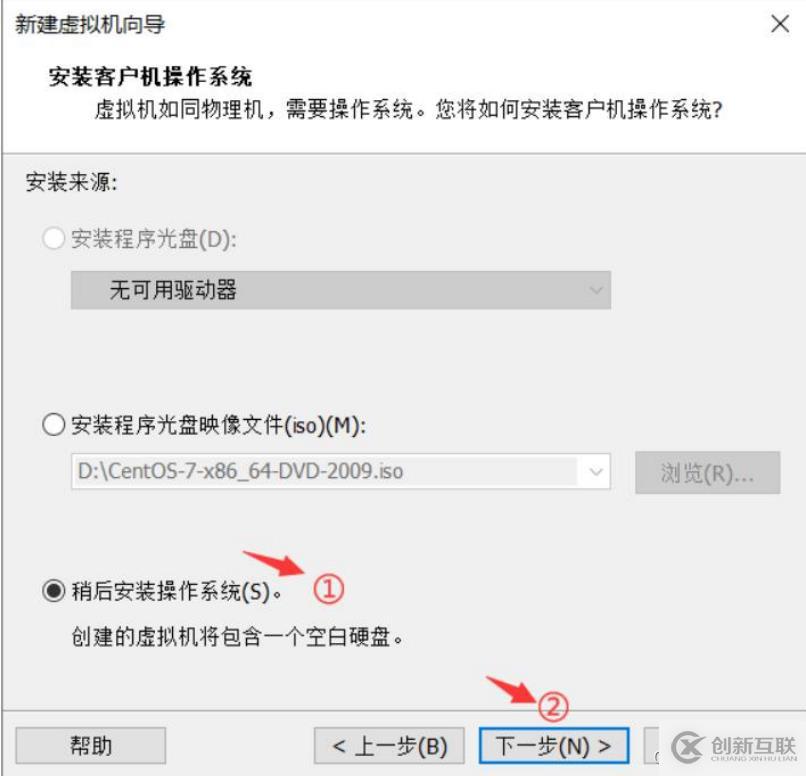806x776 pixels.
Task: Click the 创新互联 watermark logo icon
Action: coord(687,747)
